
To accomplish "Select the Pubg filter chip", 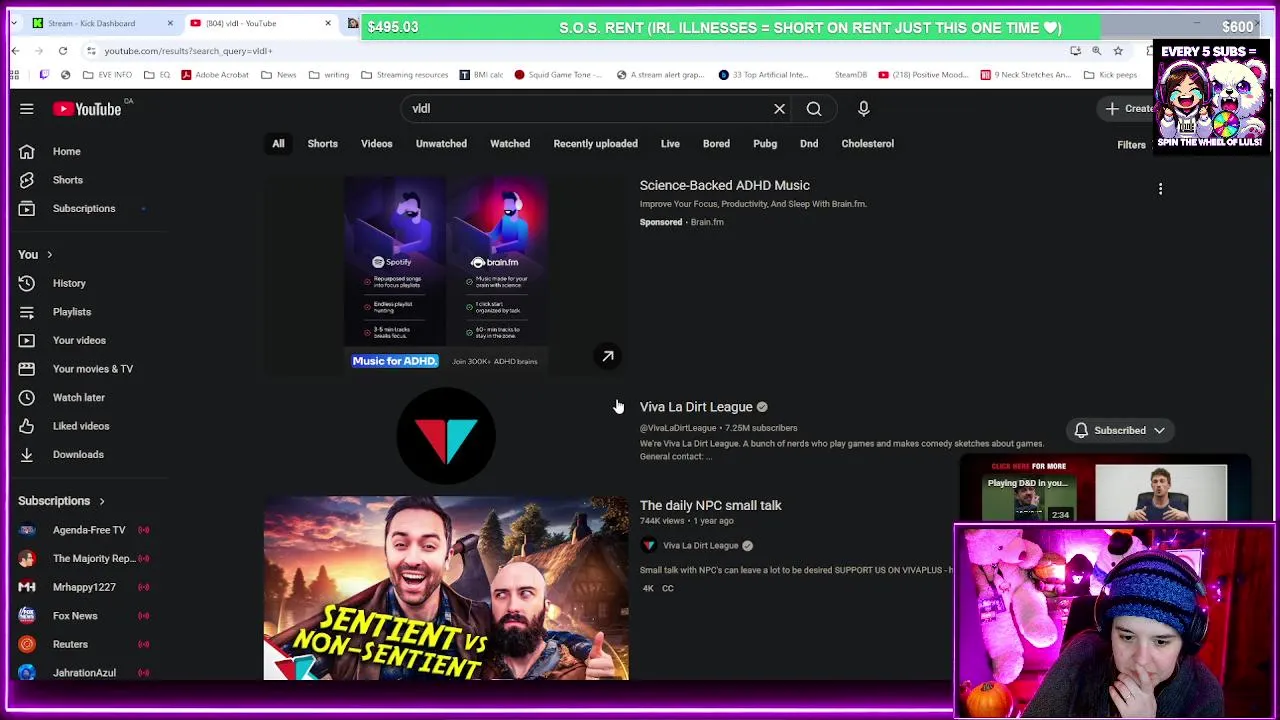I will click(x=765, y=144).
